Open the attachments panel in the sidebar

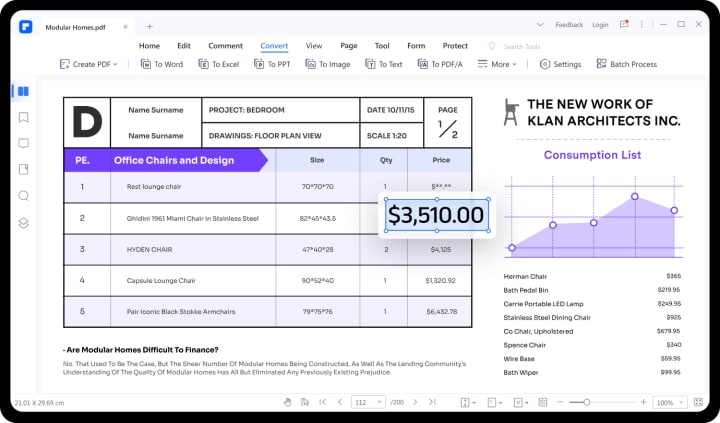[x=23, y=169]
